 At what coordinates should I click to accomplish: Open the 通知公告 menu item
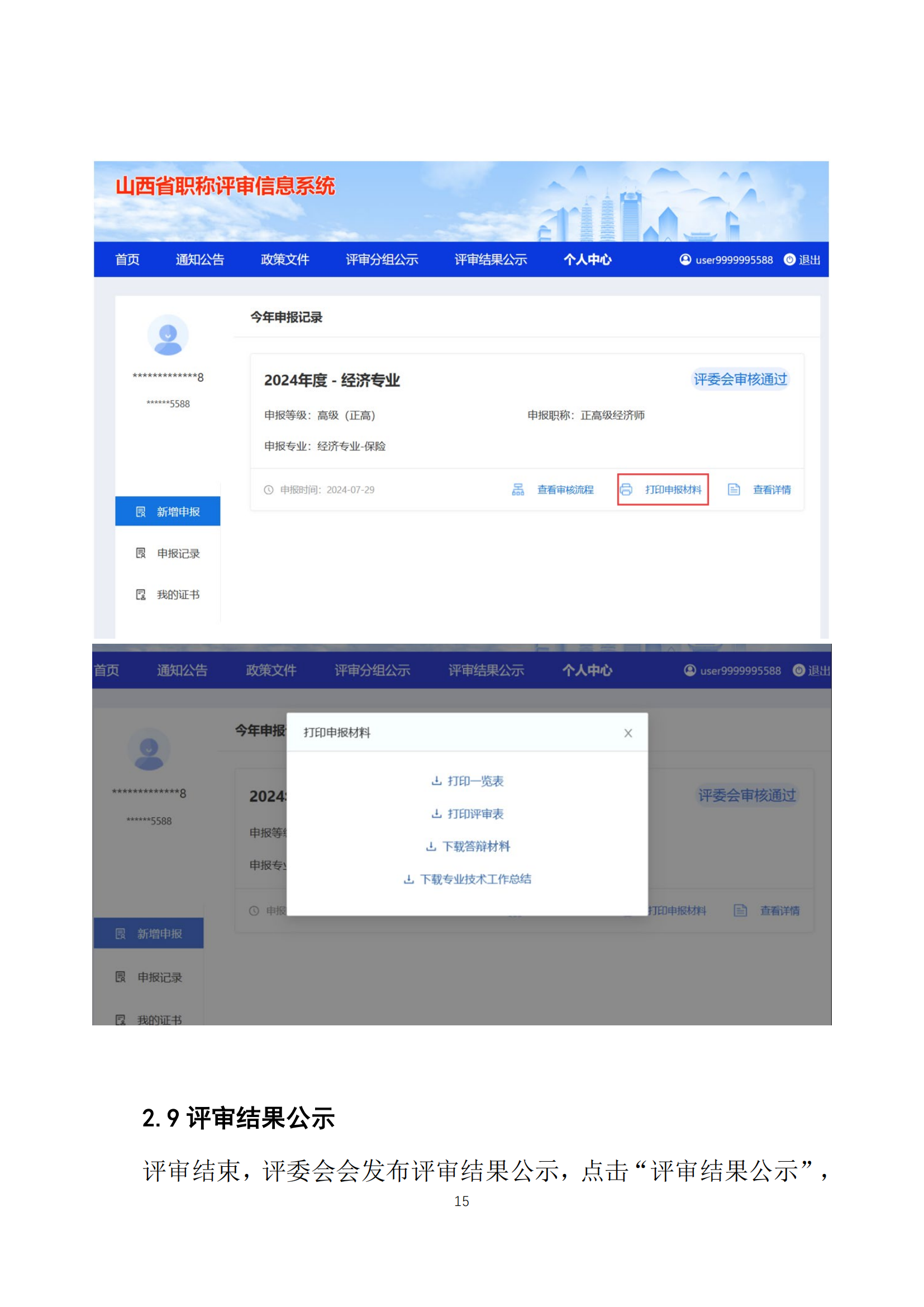click(199, 260)
